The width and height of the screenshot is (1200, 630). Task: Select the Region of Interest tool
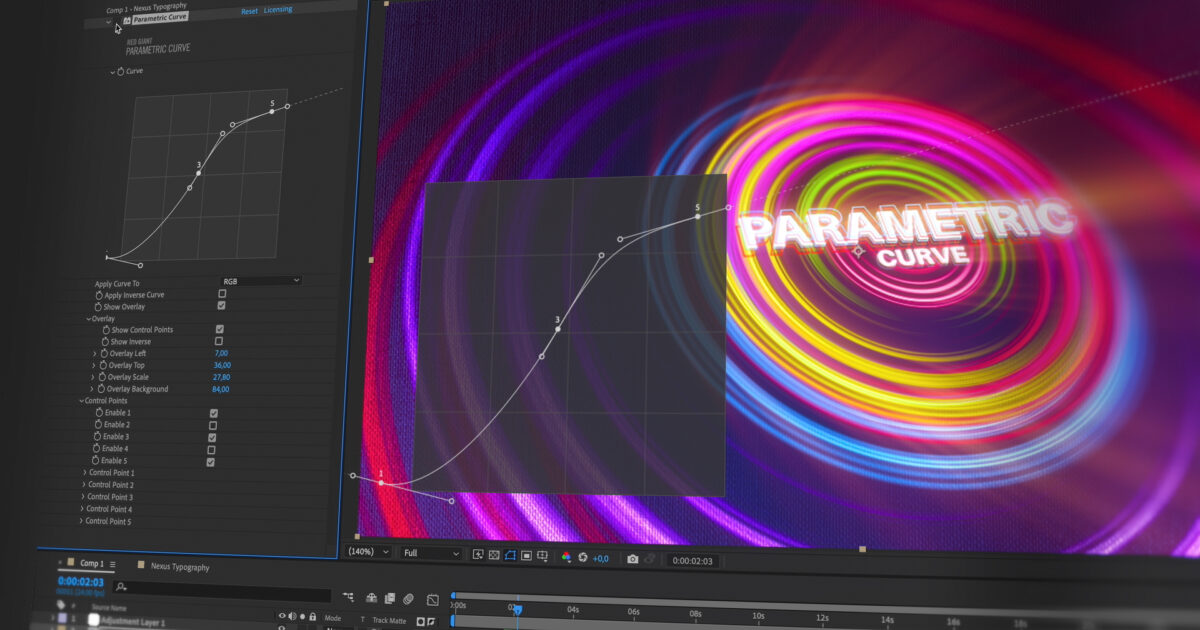526,558
